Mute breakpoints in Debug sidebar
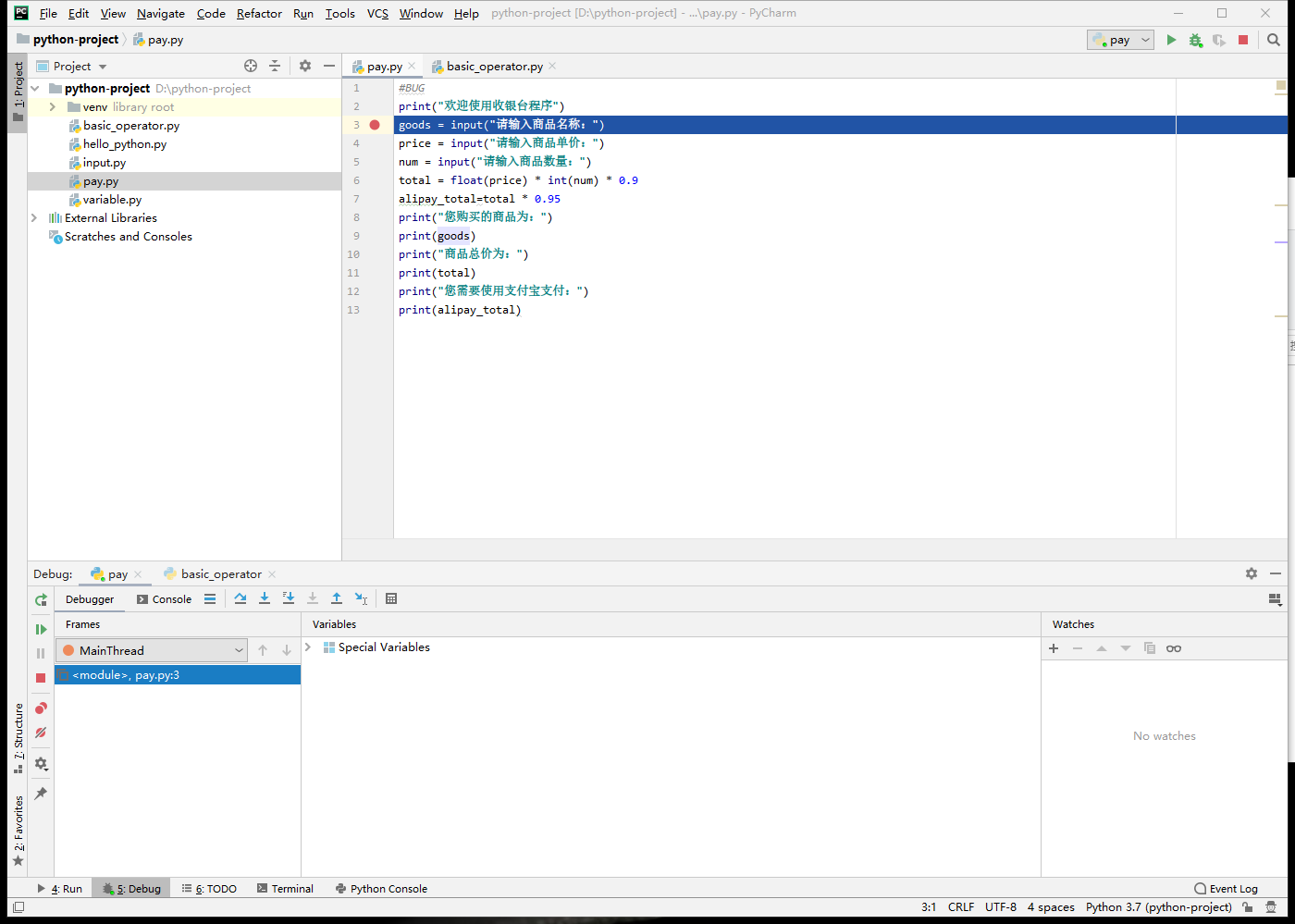Screen dimensions: 1295x924 tap(41, 733)
